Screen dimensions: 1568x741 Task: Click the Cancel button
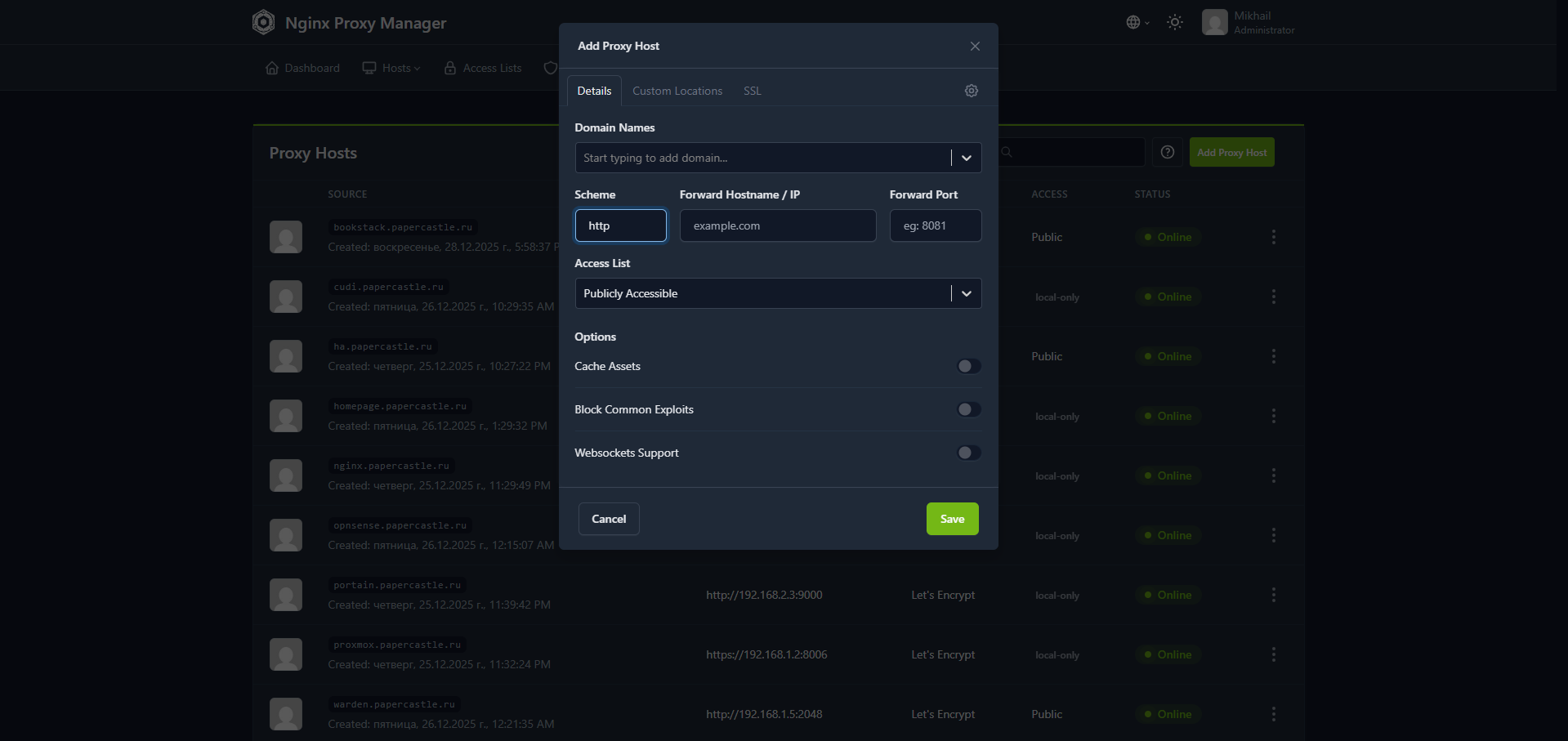click(609, 519)
